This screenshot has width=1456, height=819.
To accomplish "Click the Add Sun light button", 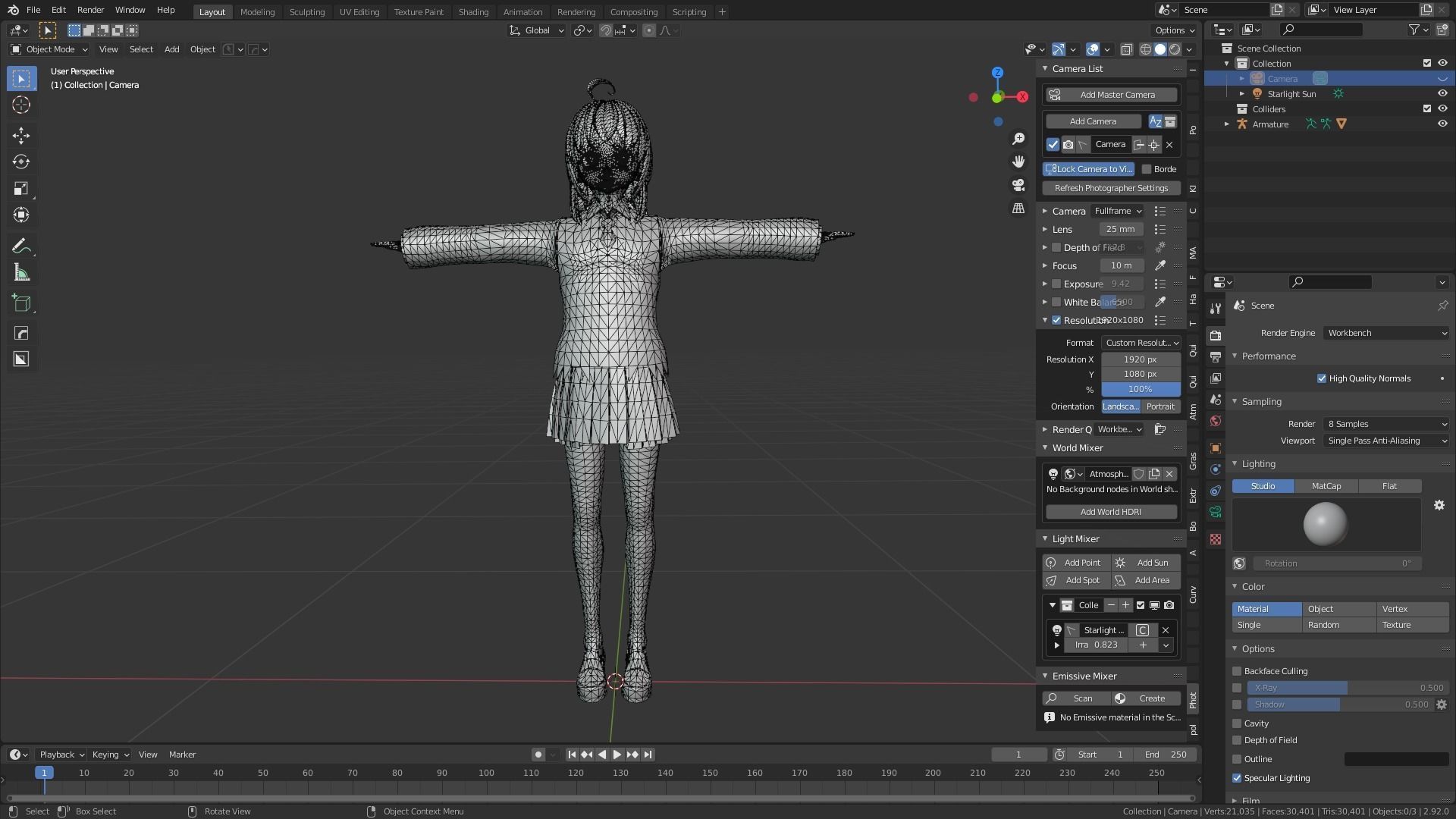I will pos(1146,563).
